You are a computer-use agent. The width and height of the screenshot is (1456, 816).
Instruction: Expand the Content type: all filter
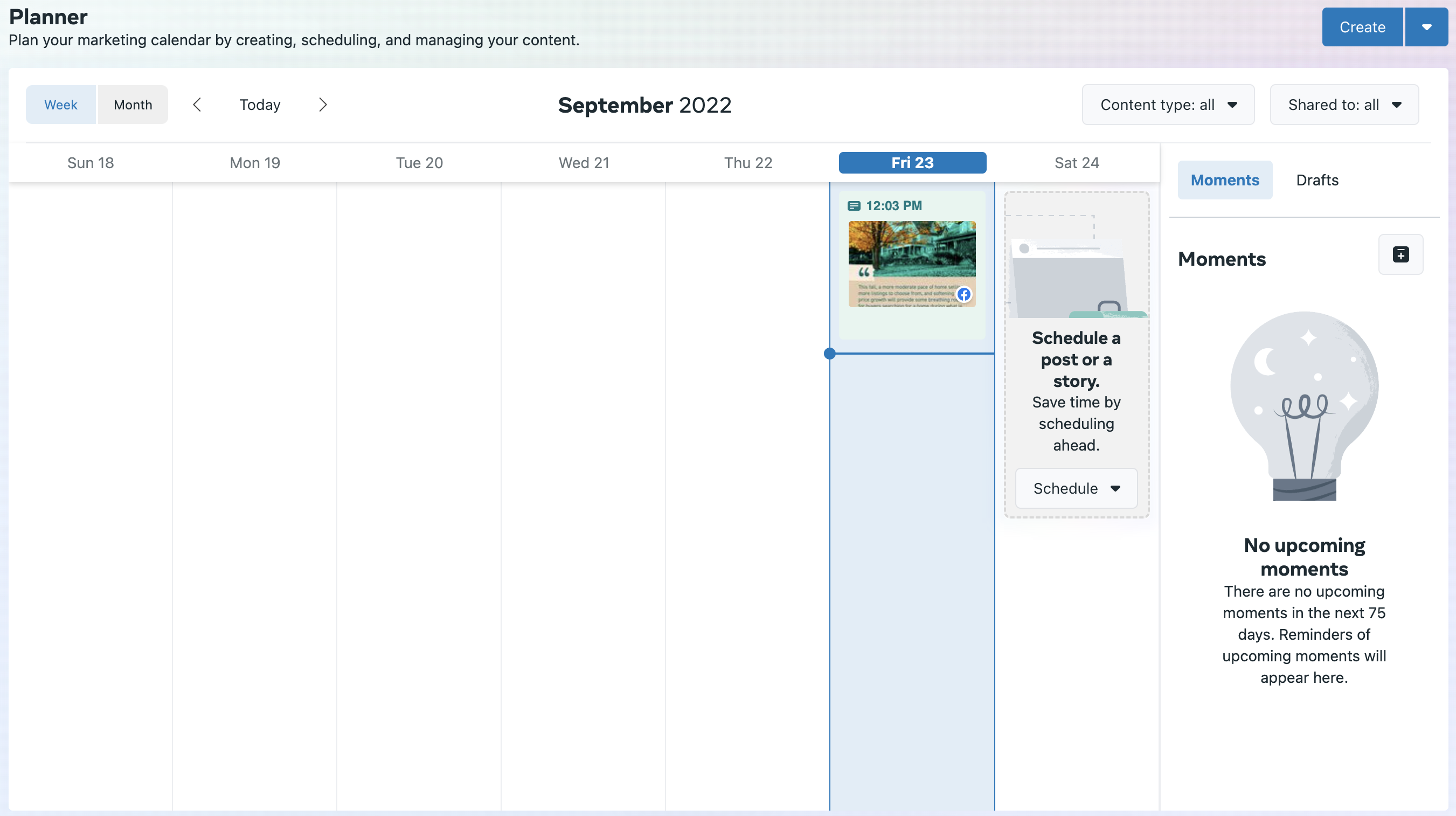coord(1168,105)
